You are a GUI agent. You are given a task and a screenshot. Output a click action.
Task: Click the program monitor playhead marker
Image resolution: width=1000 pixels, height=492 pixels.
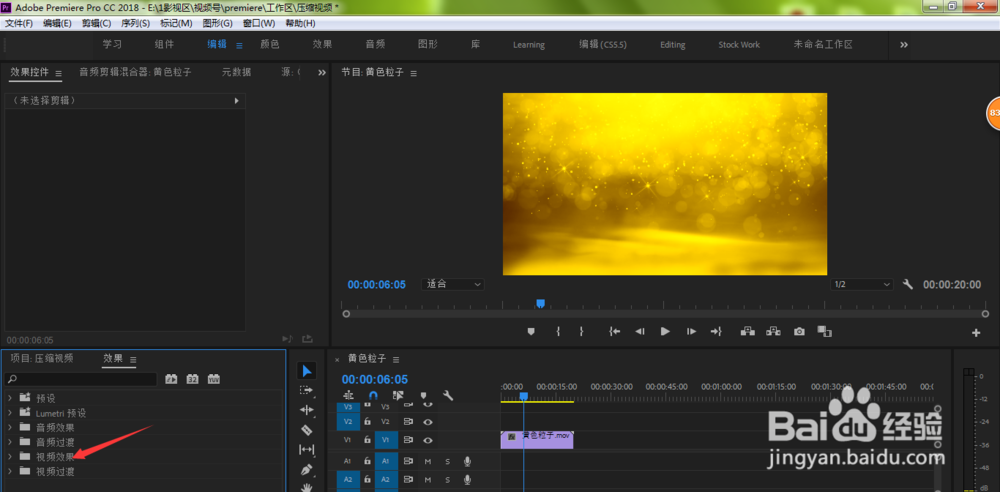[x=540, y=304]
